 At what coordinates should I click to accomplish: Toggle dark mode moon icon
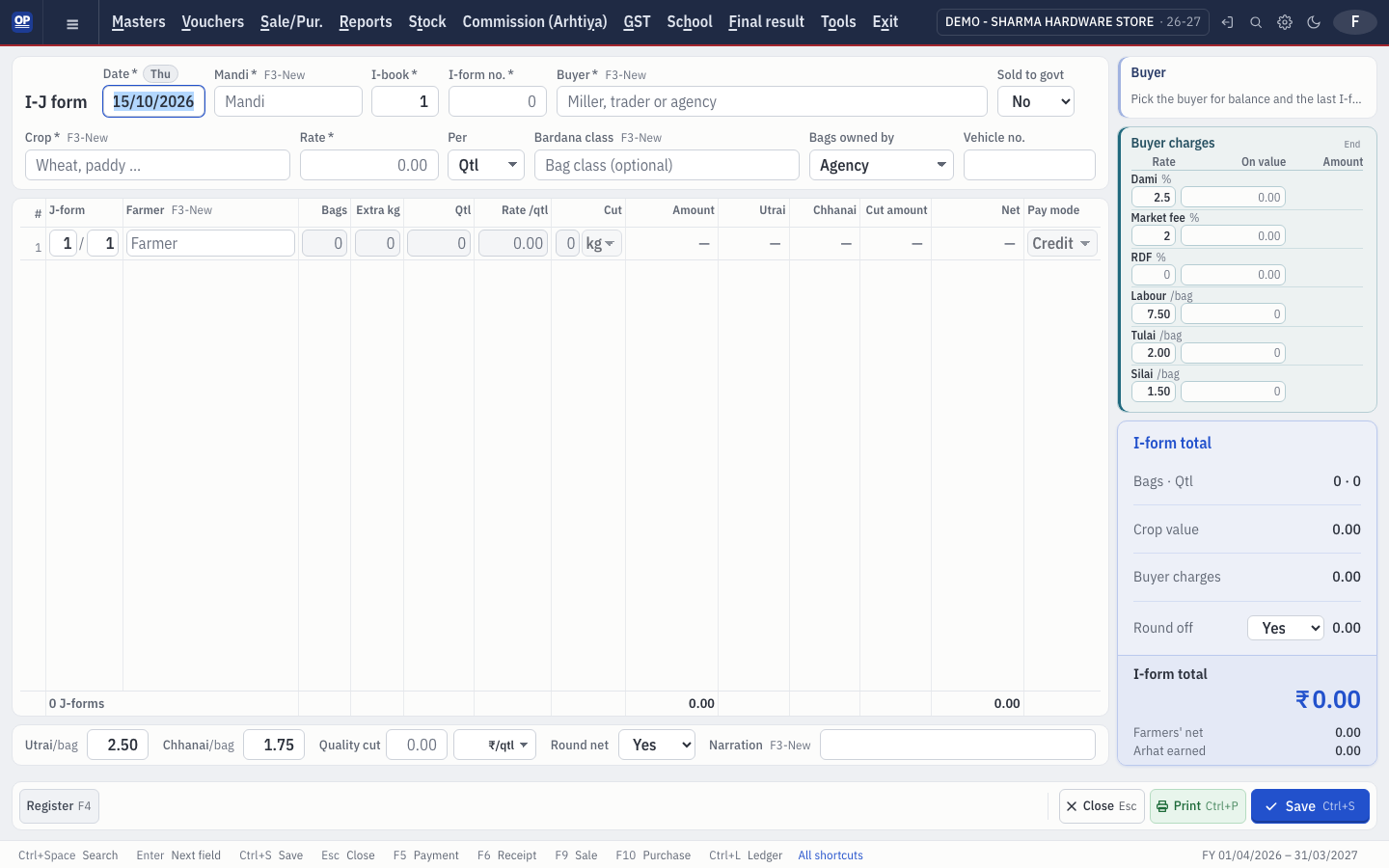pos(1314,22)
